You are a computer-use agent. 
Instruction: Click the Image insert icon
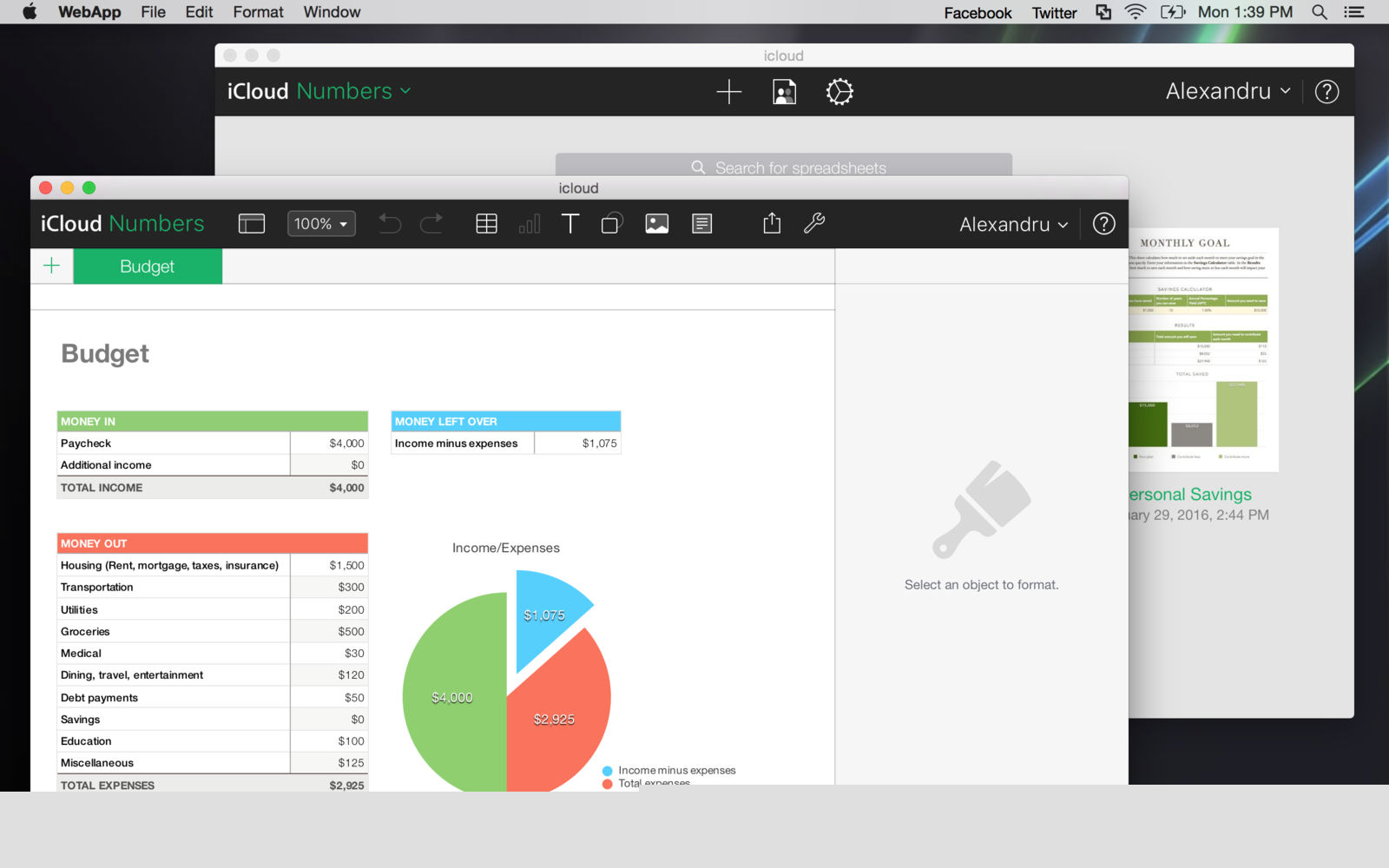[657, 224]
